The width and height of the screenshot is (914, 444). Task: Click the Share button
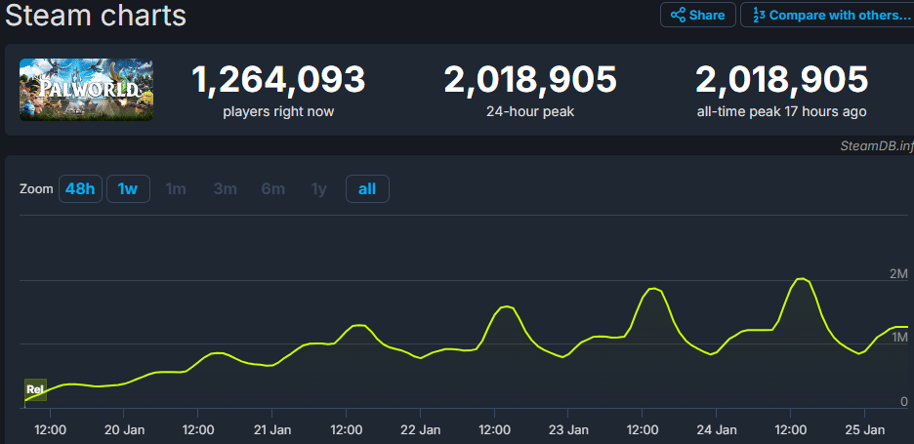(698, 15)
